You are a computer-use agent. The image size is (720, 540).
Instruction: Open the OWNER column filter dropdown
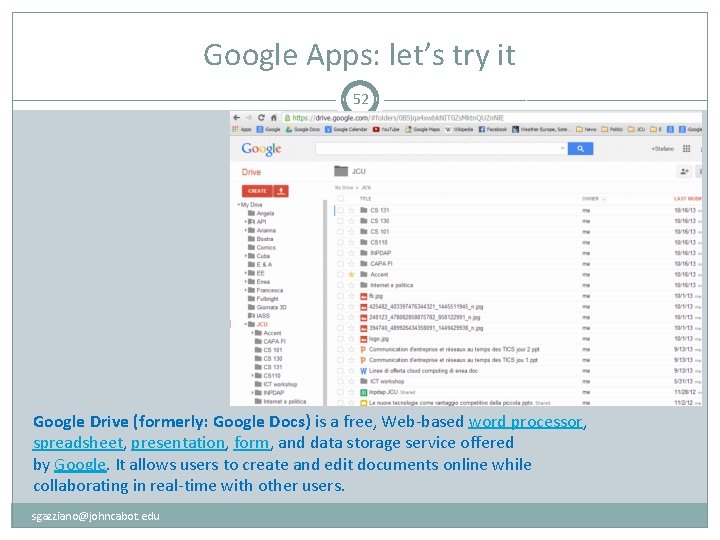tap(604, 199)
